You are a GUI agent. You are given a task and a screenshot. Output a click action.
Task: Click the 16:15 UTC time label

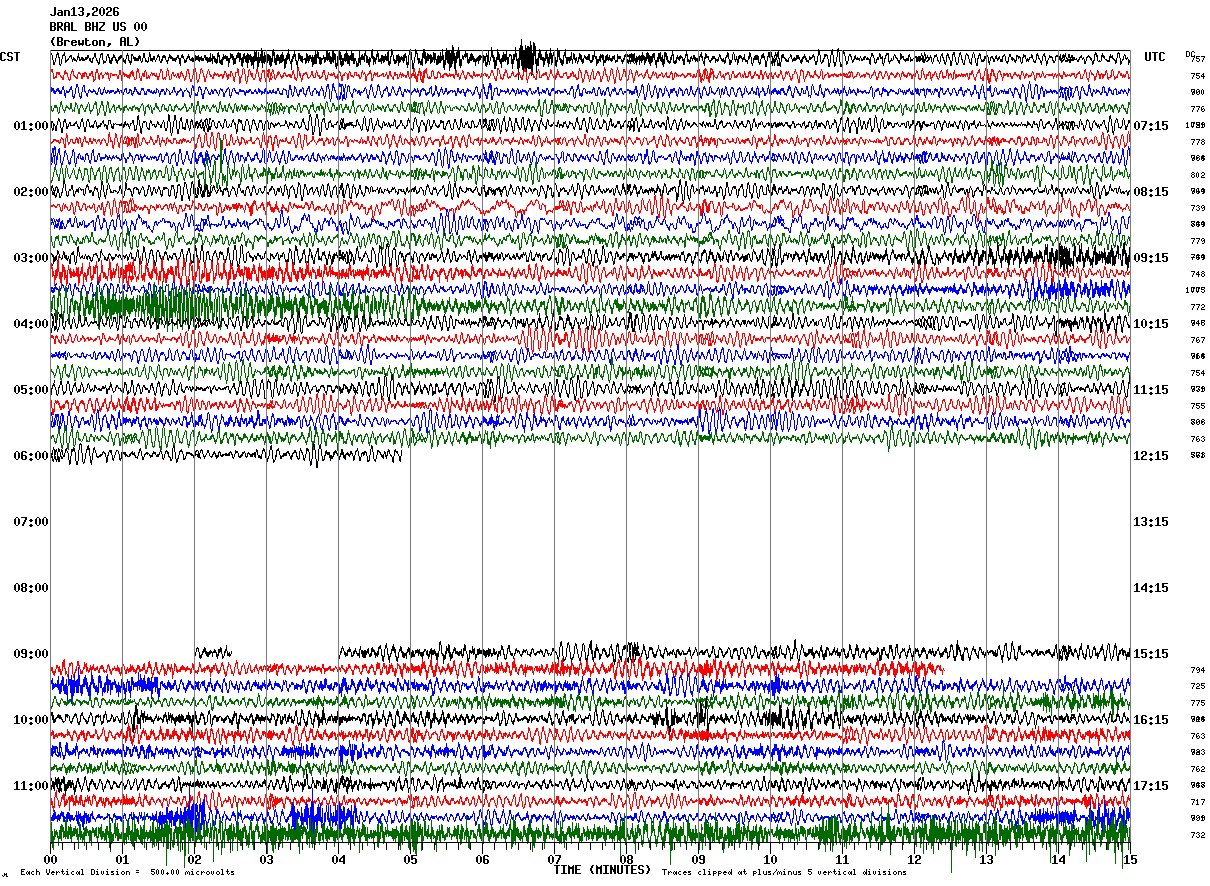1151,720
